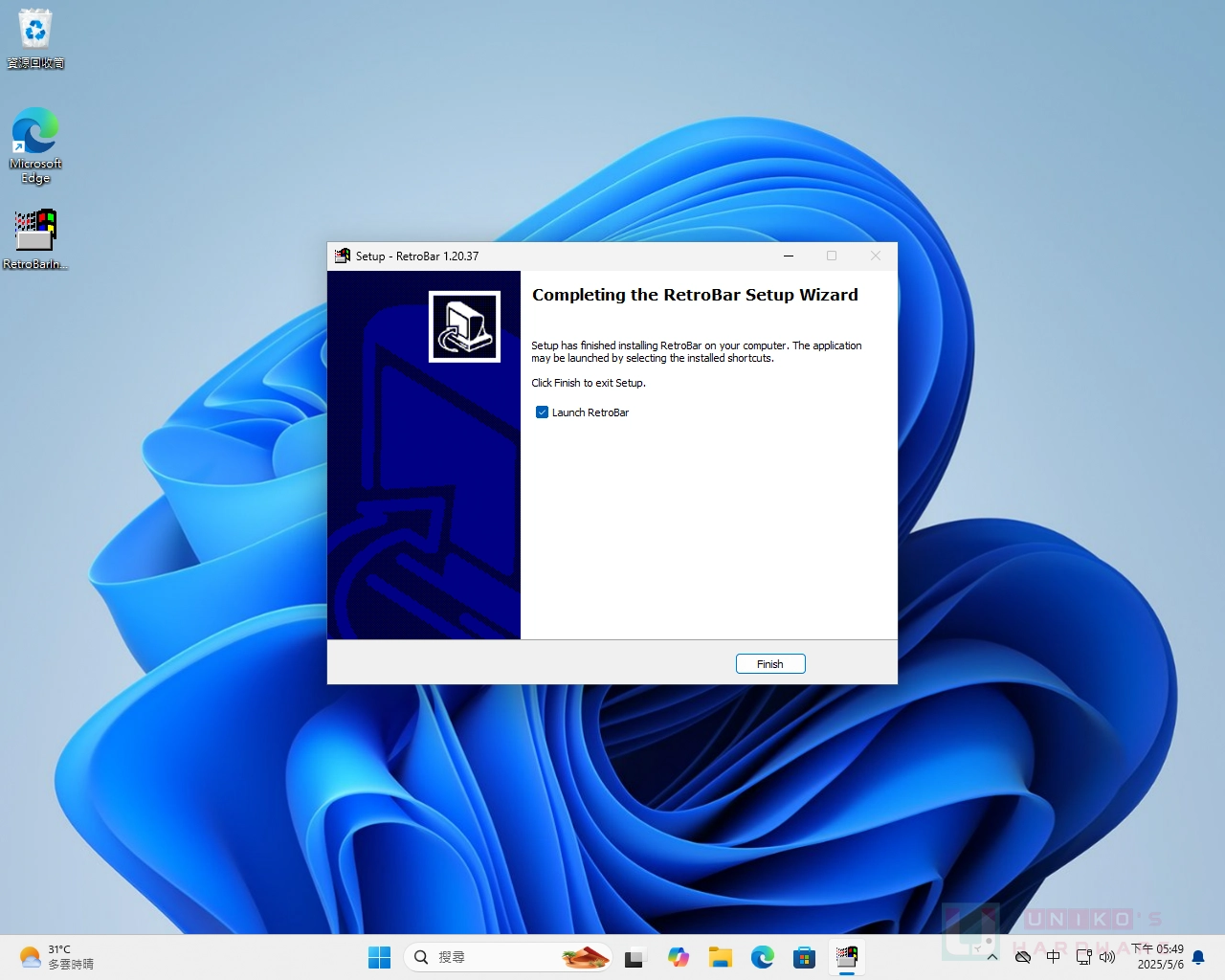Click the search highlight image in taskbar
The width and height of the screenshot is (1225, 980).
pos(586,957)
